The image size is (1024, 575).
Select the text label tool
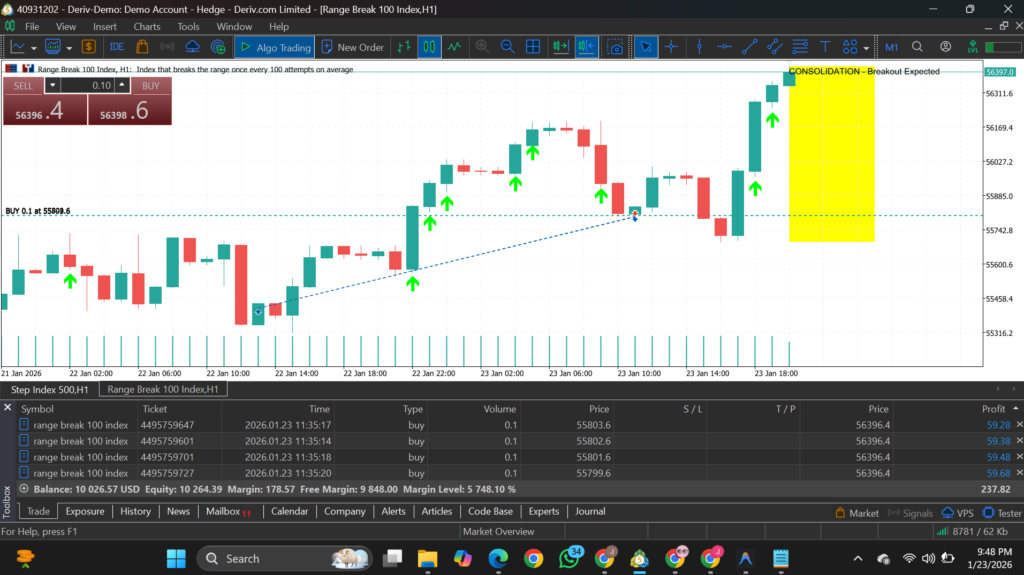[x=825, y=47]
